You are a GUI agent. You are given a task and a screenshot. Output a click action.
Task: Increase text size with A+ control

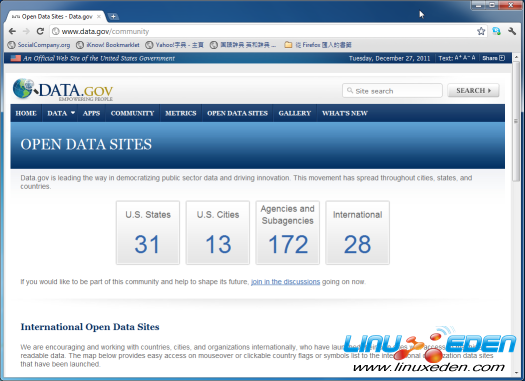pos(458,58)
